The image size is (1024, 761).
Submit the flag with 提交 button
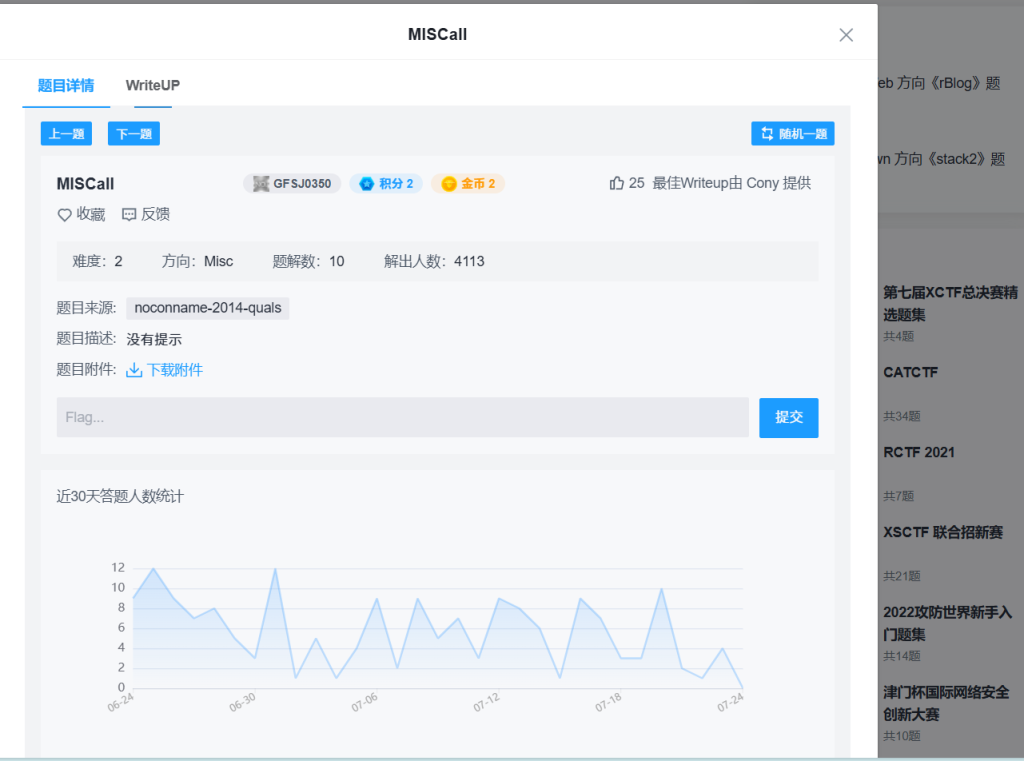[788, 417]
